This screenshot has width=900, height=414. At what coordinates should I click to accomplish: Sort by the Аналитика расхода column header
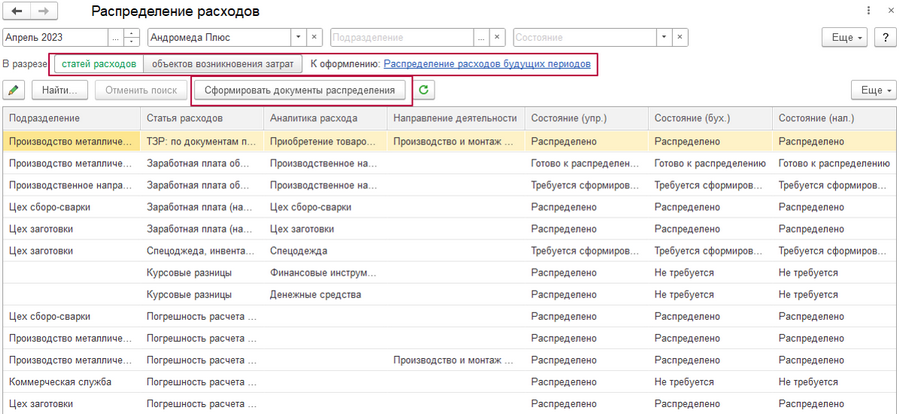pyautogui.click(x=325, y=118)
